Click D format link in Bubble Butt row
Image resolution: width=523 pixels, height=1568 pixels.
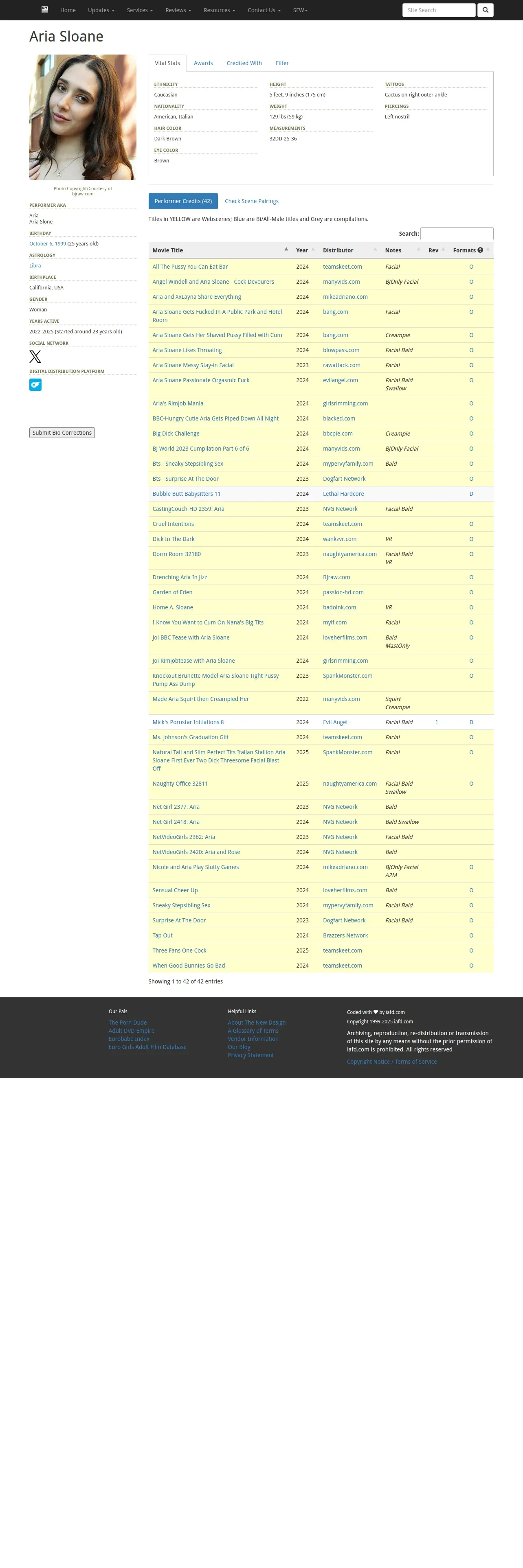(471, 494)
